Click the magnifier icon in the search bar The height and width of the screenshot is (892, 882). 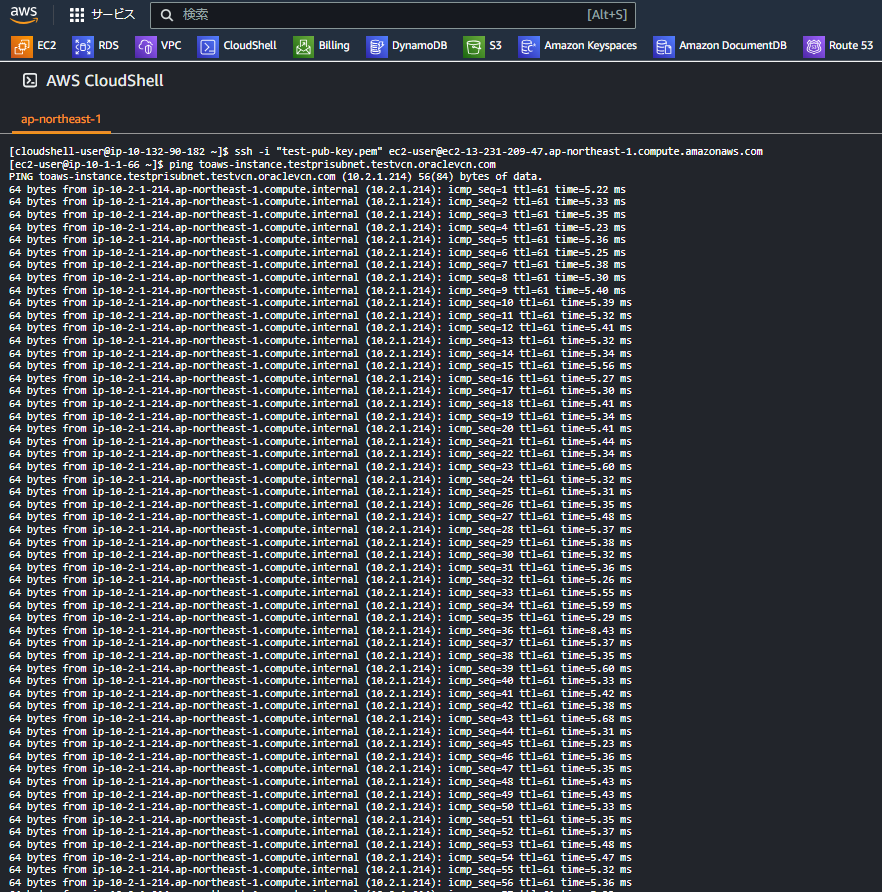[166, 15]
